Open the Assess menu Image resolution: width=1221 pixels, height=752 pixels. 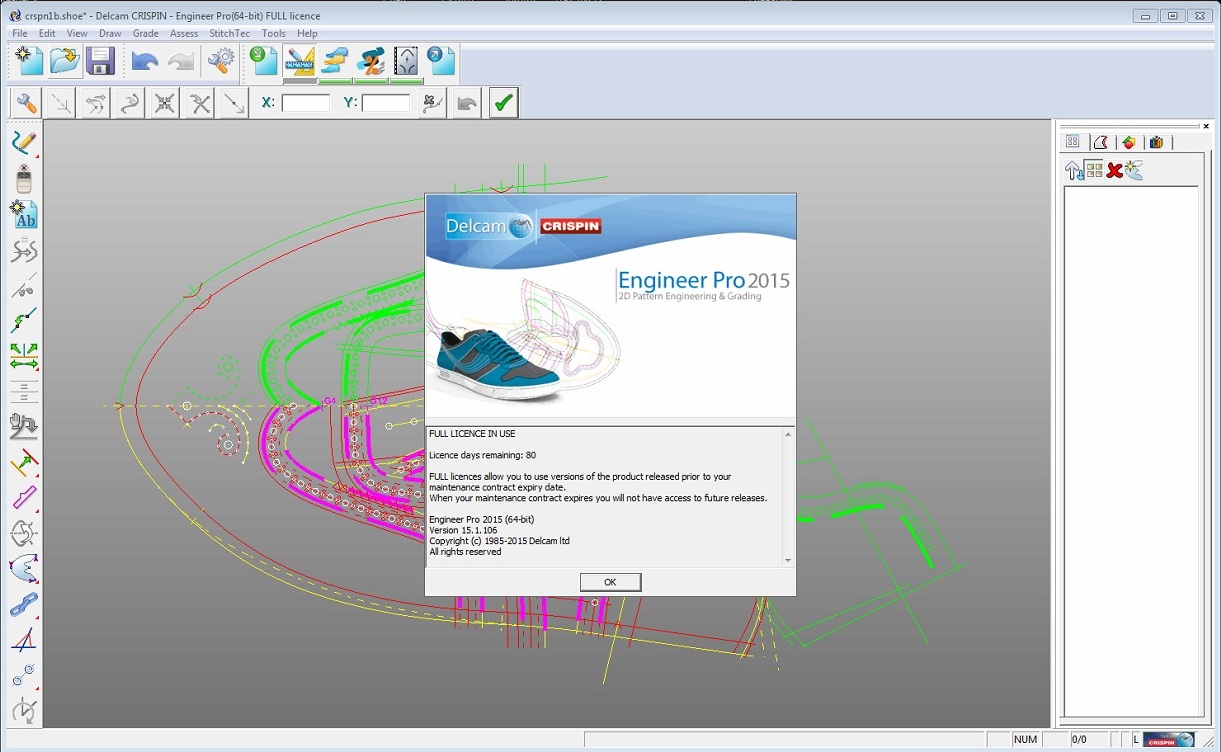click(x=184, y=33)
